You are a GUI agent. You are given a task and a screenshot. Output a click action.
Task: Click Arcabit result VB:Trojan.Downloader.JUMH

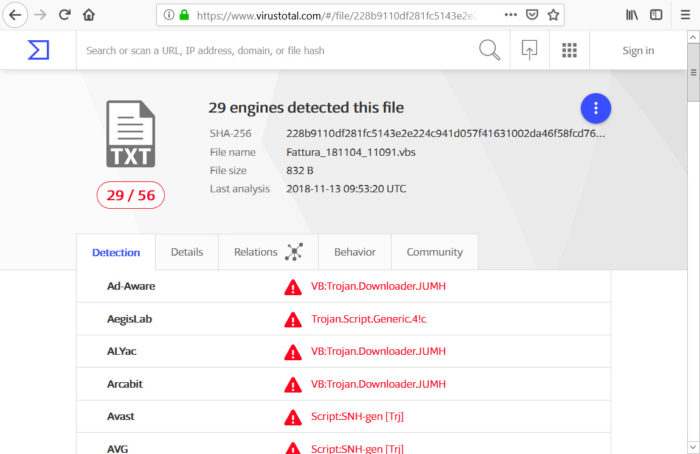[378, 384]
